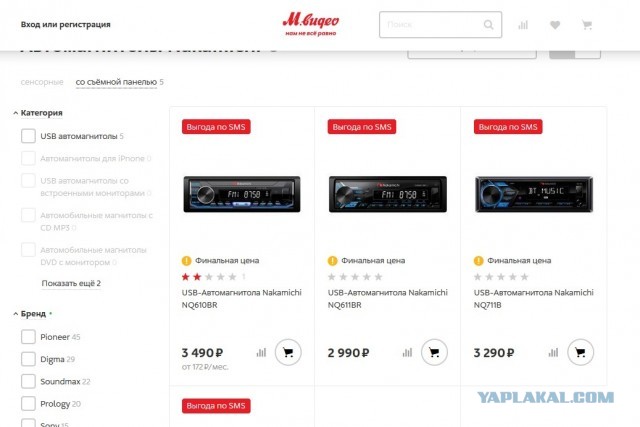Click the 3 290 ₽ price
This screenshot has height=427, width=640.
point(494,353)
